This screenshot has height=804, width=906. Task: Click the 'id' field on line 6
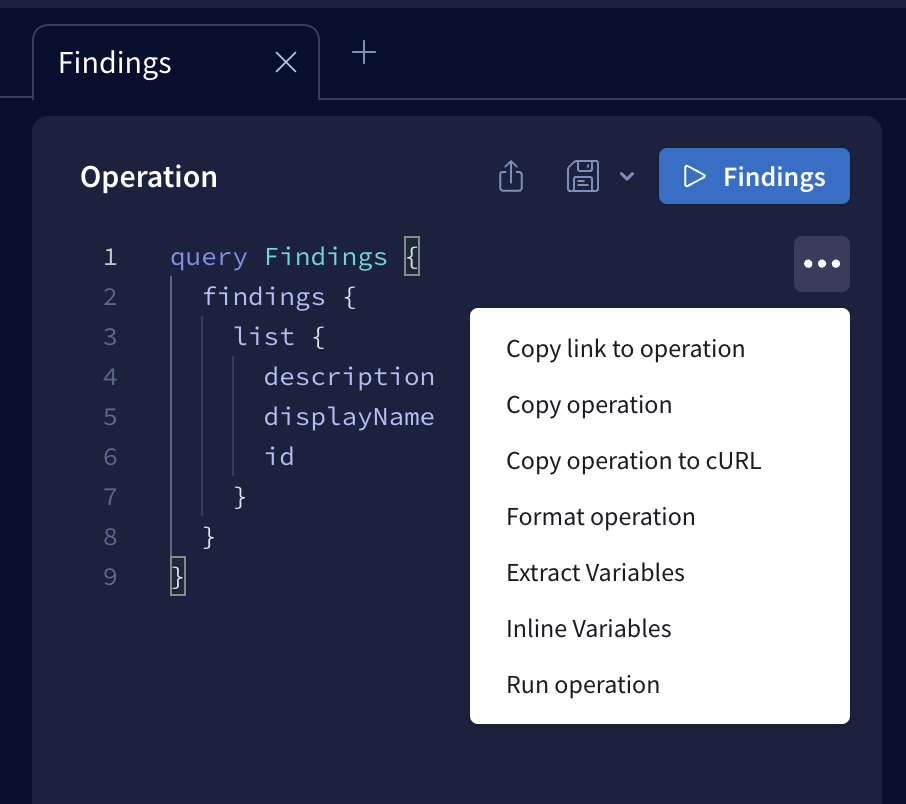(x=279, y=457)
